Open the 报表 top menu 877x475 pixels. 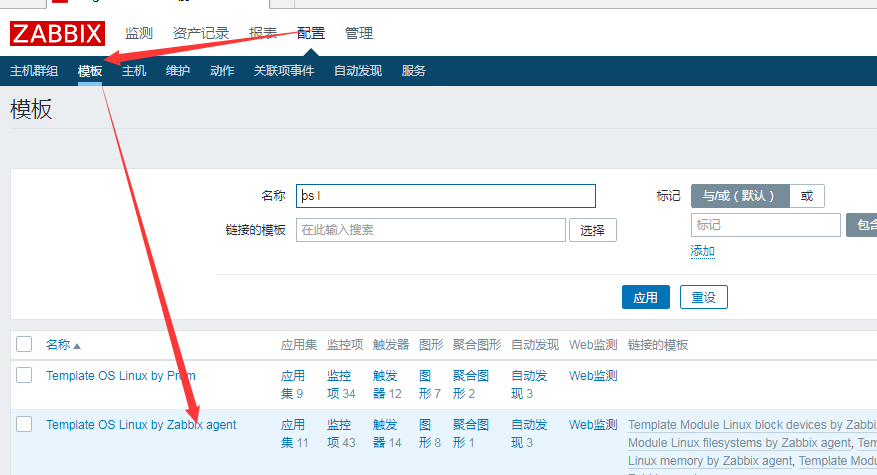[263, 34]
